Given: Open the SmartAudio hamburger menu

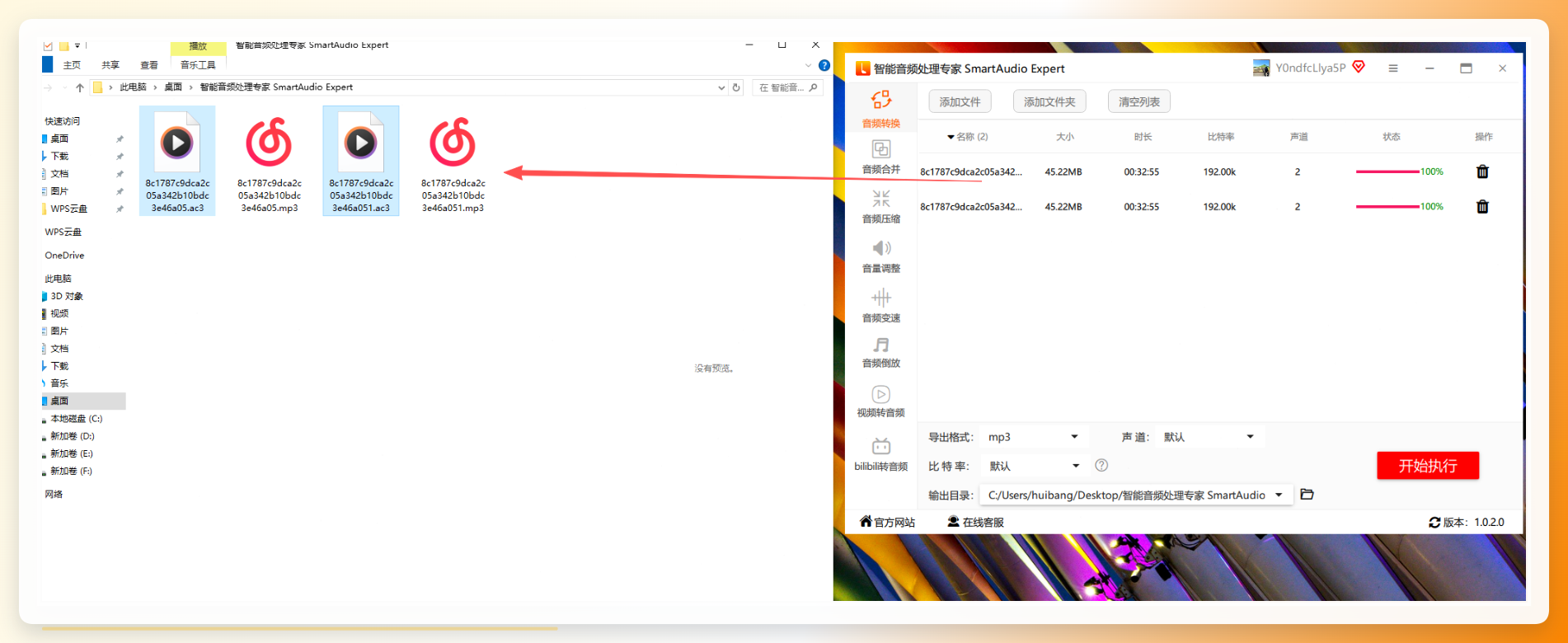Looking at the screenshot, I should coord(1392,68).
